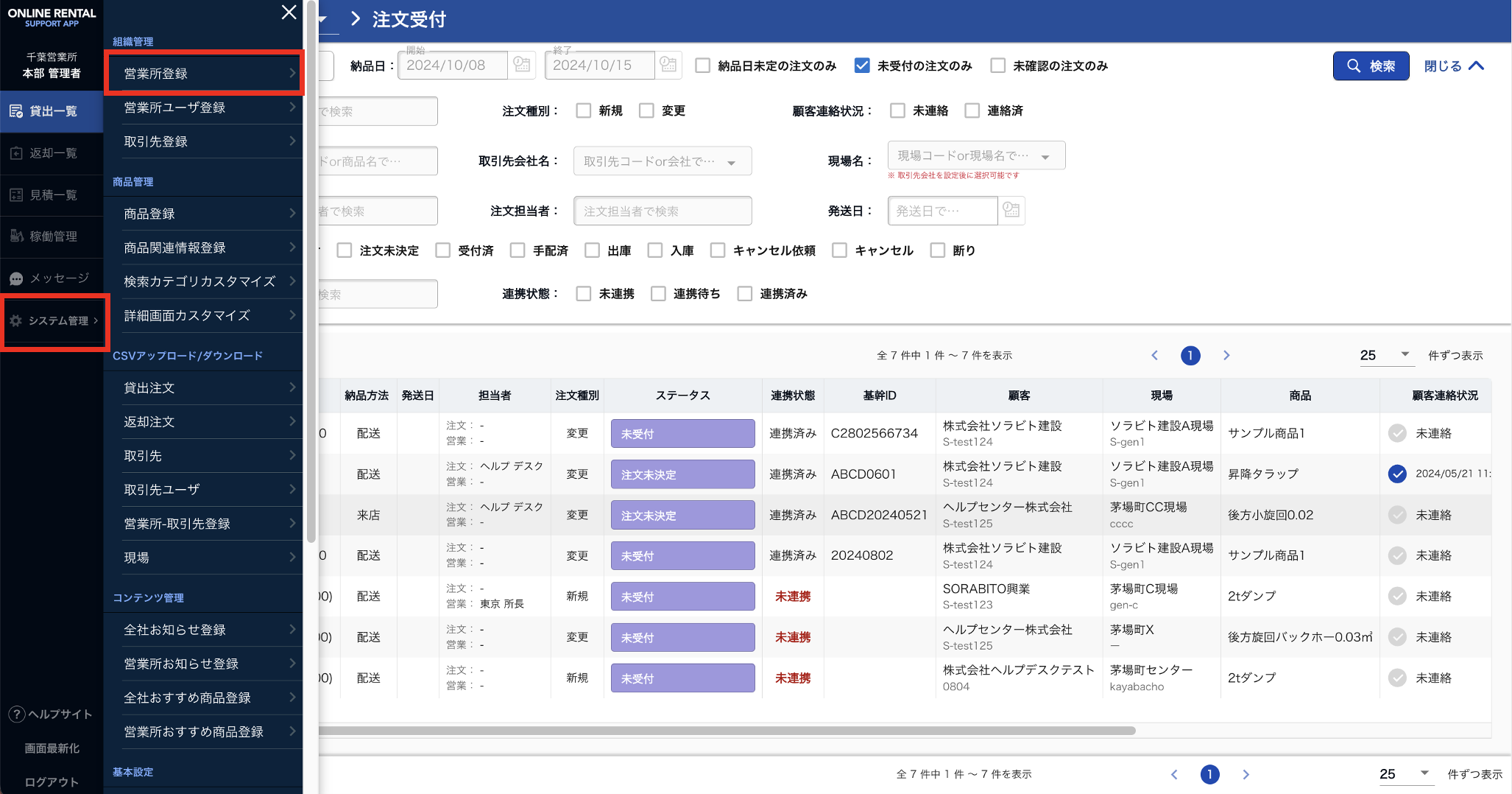Open the top rows-per-page 25 dropdown
1512x794 pixels.
tap(1385, 355)
